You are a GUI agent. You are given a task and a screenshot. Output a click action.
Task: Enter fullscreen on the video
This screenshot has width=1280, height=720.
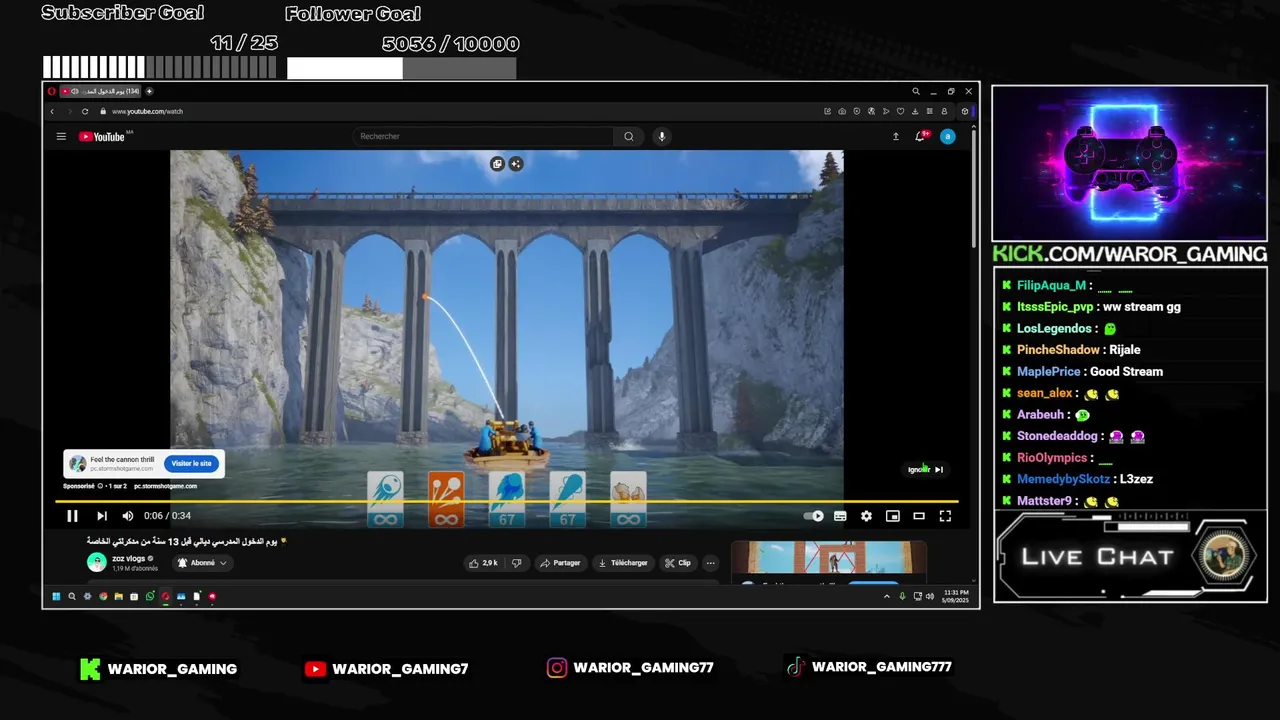[x=945, y=516]
